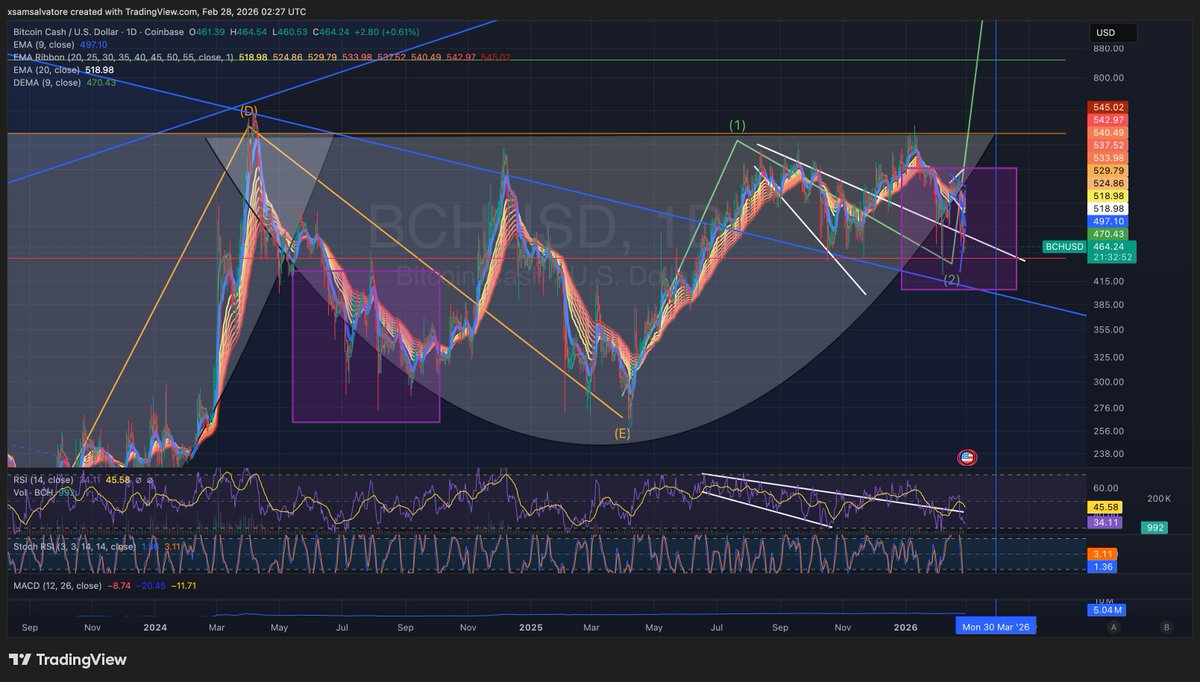Screen dimensions: 1200x682
Task: Click the (E) wave label
Action: (x=622, y=433)
